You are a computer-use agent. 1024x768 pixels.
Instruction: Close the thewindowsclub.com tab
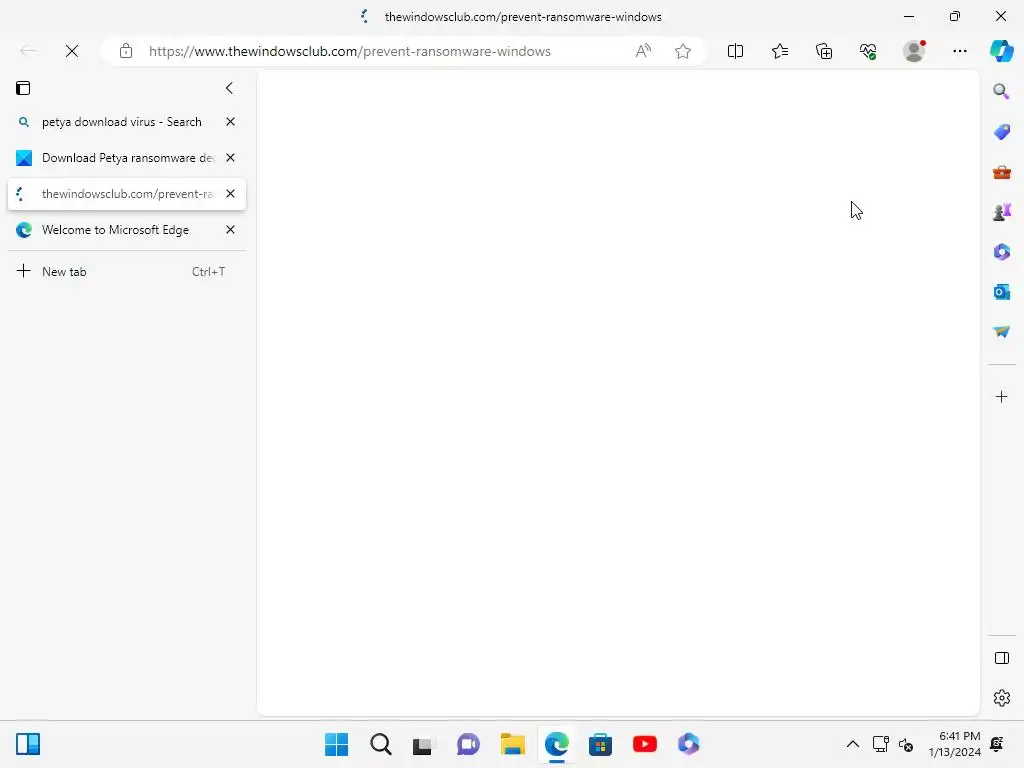tap(231, 194)
